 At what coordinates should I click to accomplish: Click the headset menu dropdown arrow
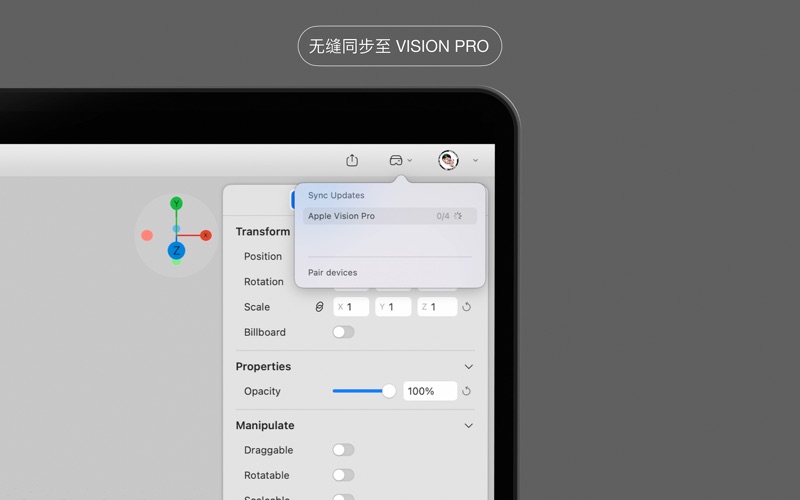410,160
